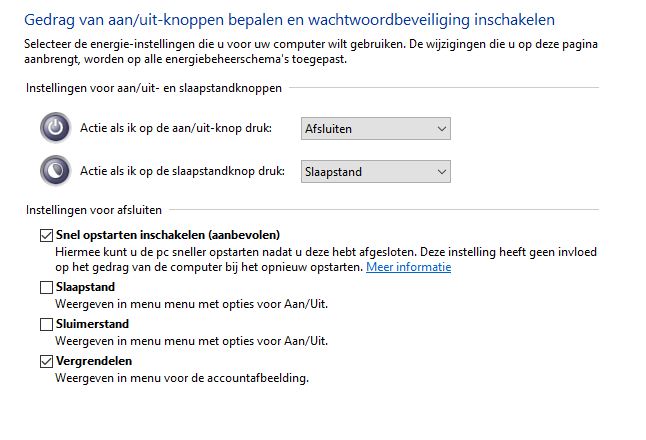
Task: Click the sleep button moon icon
Action: [x=56, y=170]
